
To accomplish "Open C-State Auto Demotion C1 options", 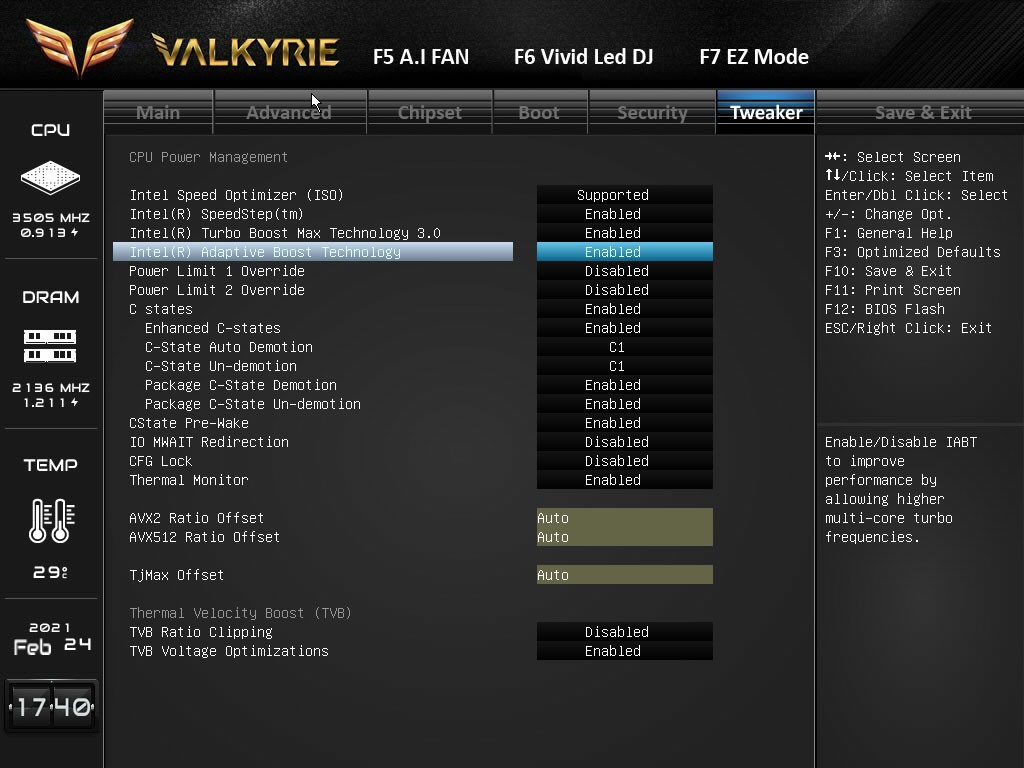I will pyautogui.click(x=624, y=347).
